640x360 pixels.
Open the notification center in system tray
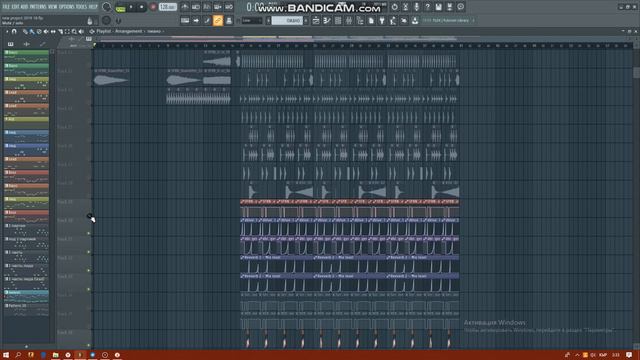click(x=629, y=355)
